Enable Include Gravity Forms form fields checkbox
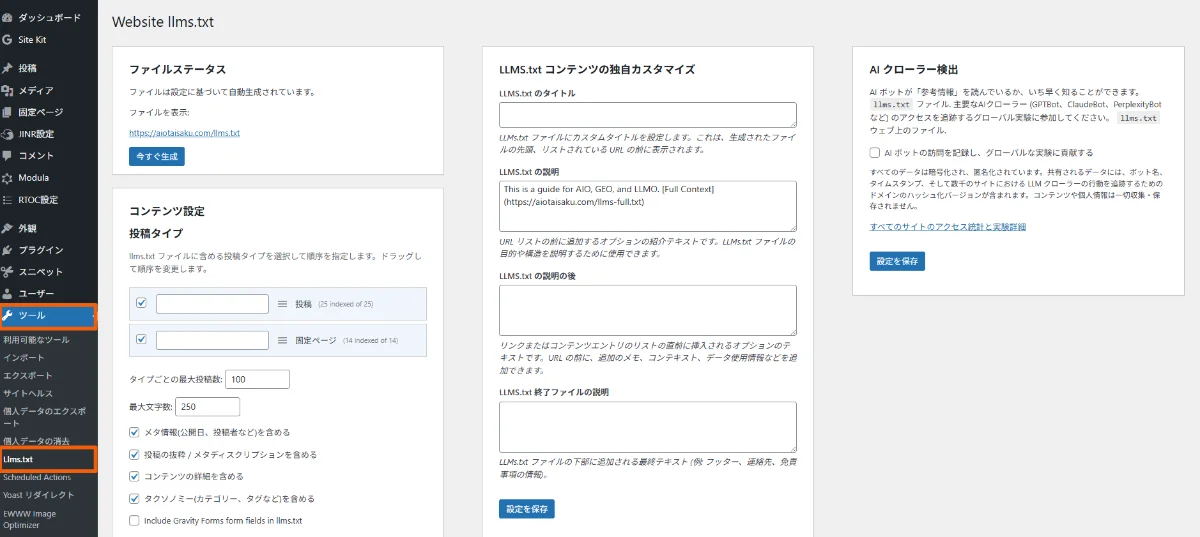The height and width of the screenshot is (537, 1200). [x=135, y=520]
